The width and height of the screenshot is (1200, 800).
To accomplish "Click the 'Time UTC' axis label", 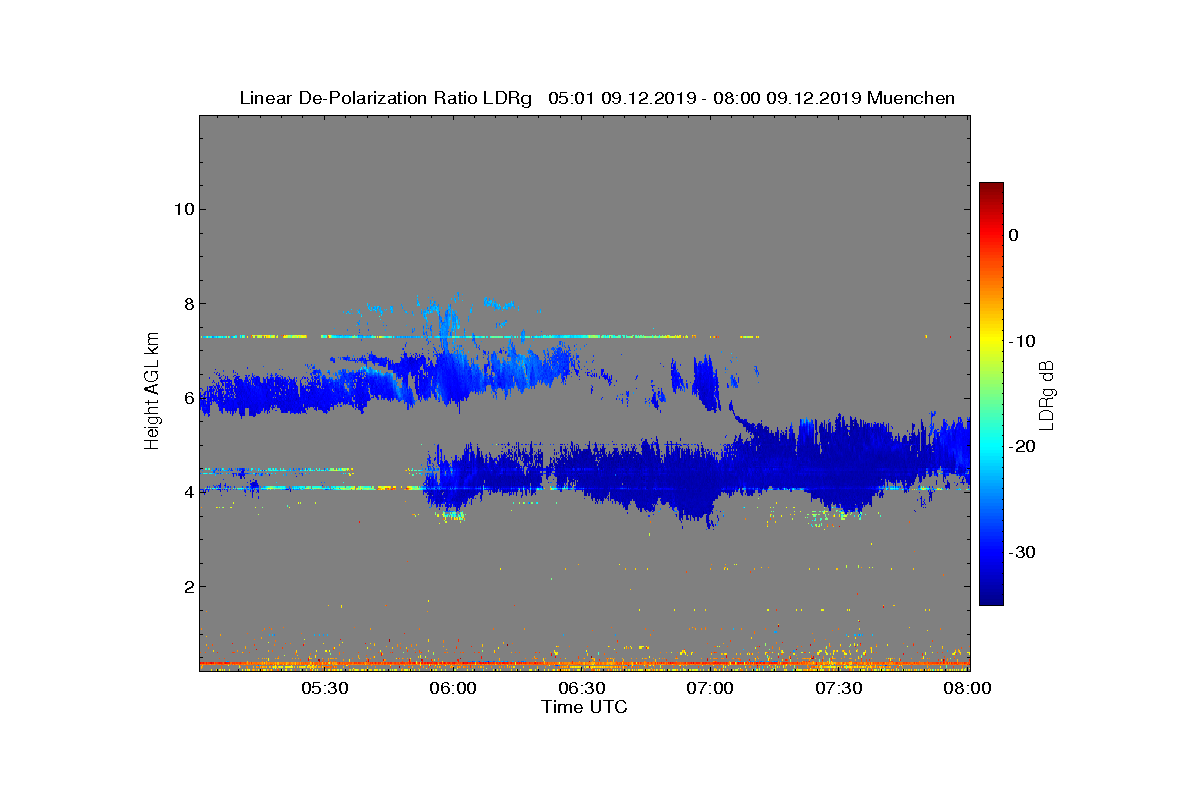I will (584, 707).
